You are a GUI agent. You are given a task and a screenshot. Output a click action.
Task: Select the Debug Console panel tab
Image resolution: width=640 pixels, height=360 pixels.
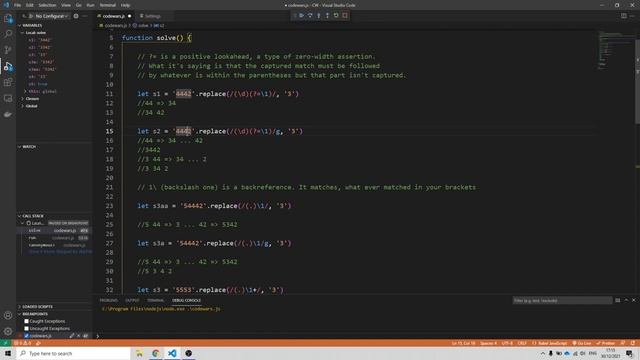point(186,300)
